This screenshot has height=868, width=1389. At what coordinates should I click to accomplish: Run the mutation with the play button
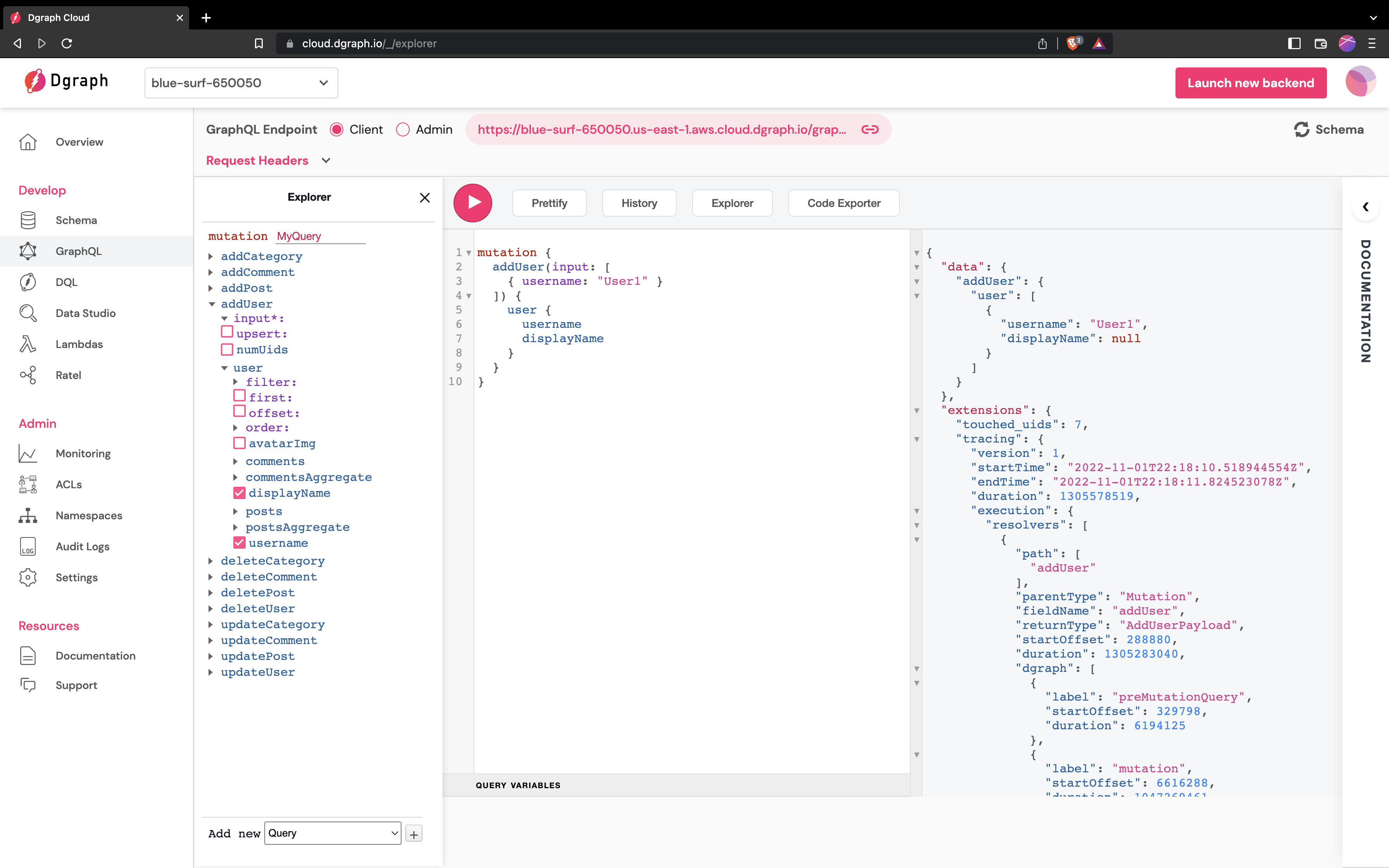(x=472, y=203)
